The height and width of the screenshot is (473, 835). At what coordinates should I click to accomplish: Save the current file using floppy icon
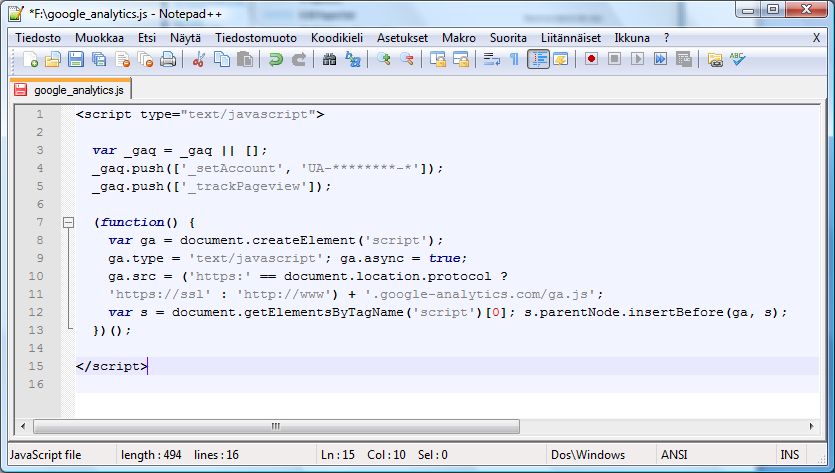click(76, 59)
